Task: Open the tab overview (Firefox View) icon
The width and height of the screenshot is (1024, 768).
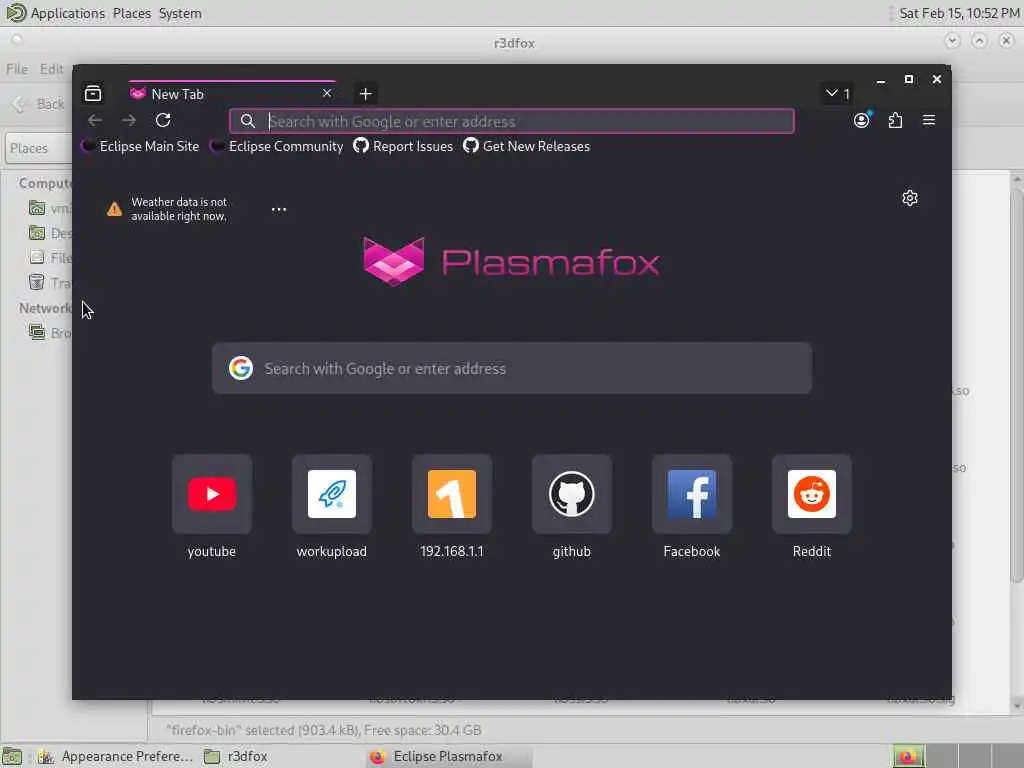Action: (93, 93)
